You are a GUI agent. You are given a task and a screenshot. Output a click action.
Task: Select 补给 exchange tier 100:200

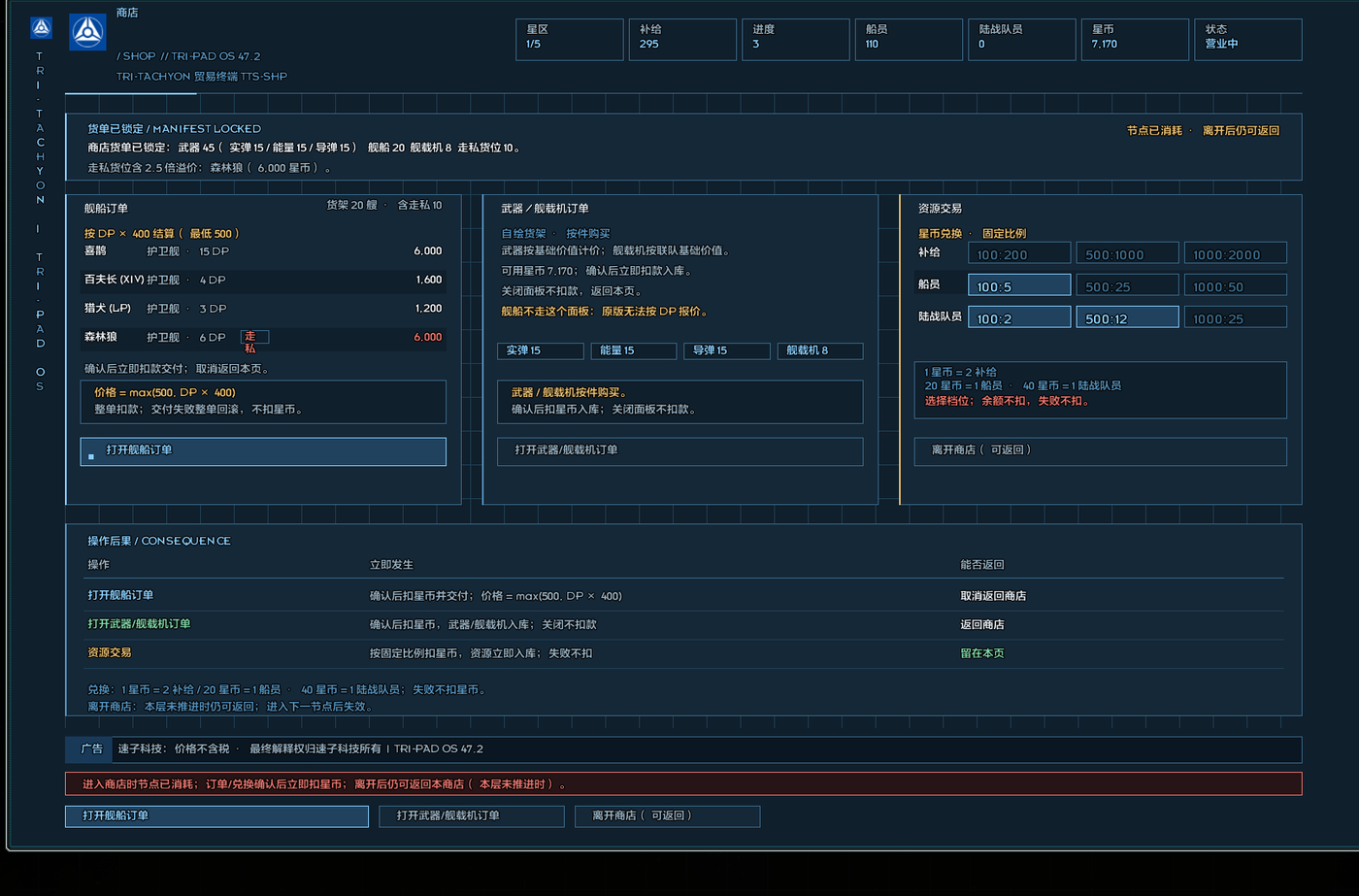1019,252
